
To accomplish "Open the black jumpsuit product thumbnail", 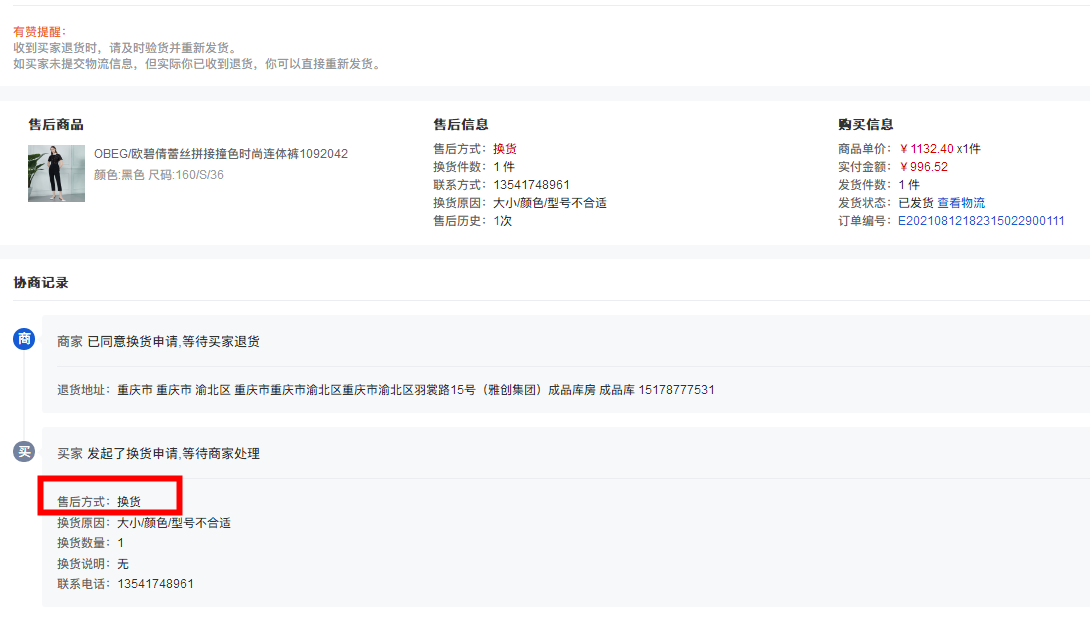I will pos(56,173).
